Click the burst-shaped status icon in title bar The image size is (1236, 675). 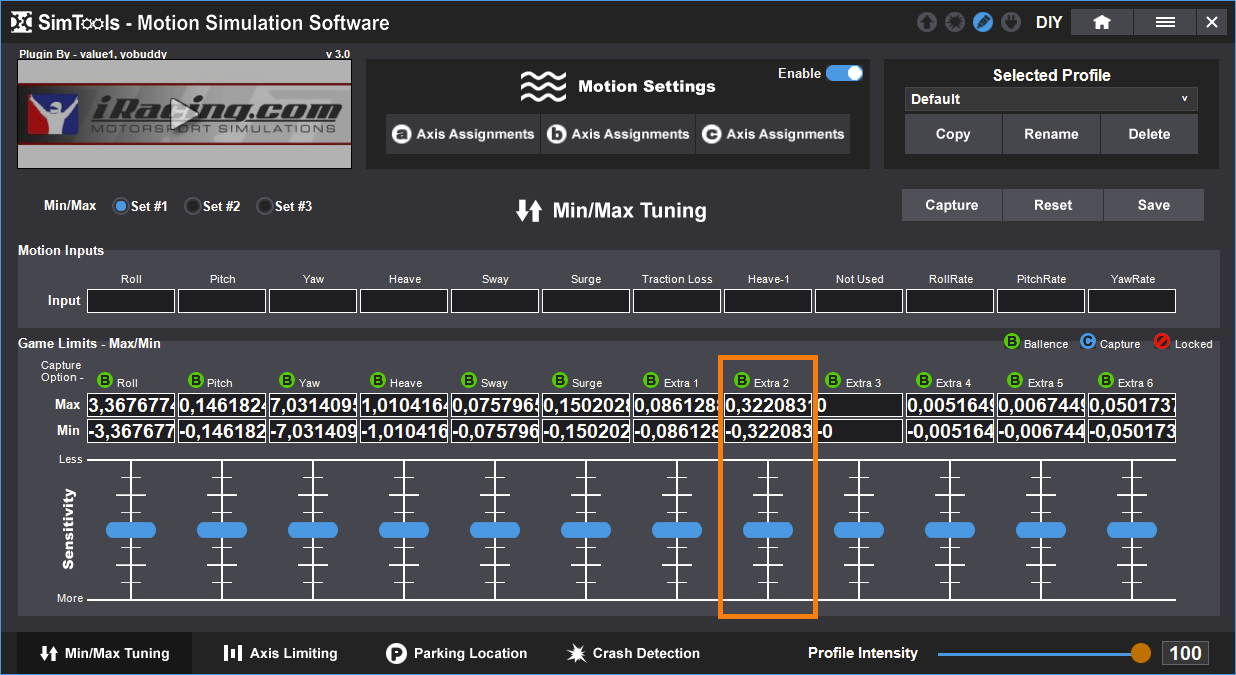point(955,22)
